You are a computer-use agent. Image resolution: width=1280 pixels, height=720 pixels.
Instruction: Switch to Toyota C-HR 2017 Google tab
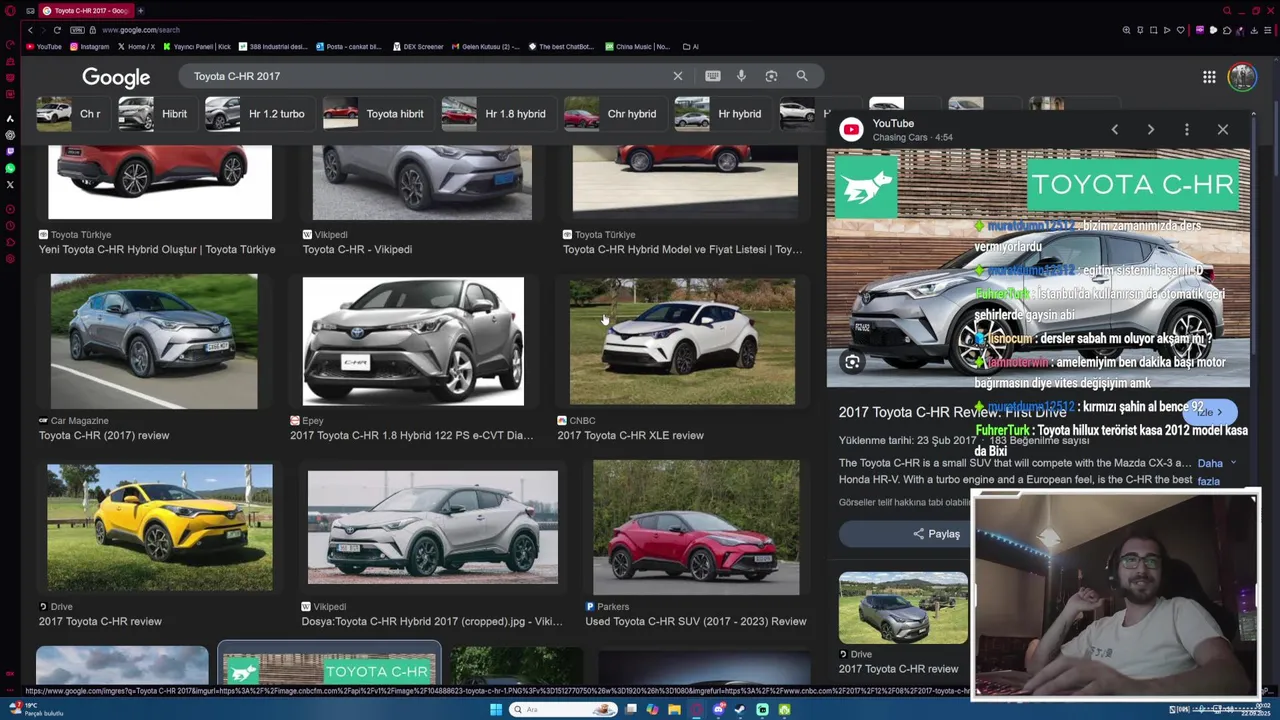click(x=86, y=11)
